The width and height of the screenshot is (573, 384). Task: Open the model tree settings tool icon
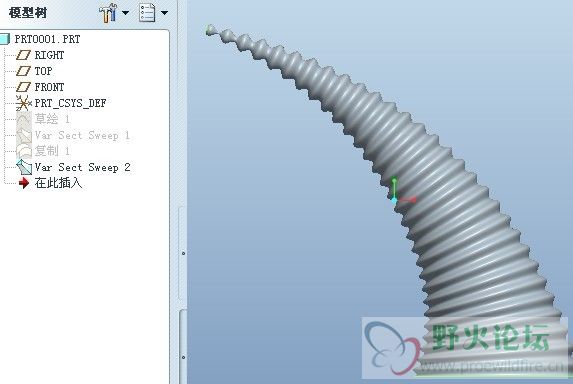[x=108, y=13]
